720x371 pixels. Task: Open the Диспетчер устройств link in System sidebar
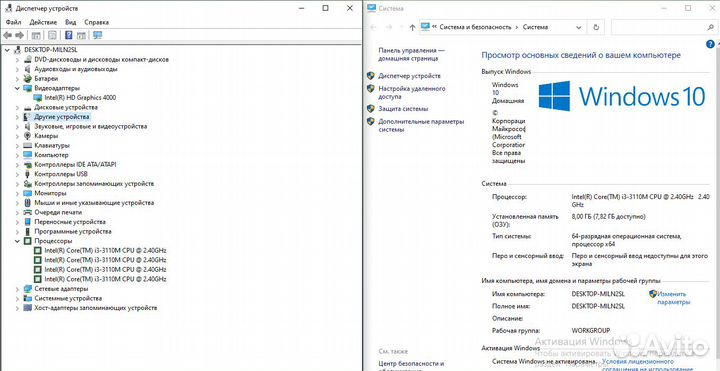coord(410,76)
